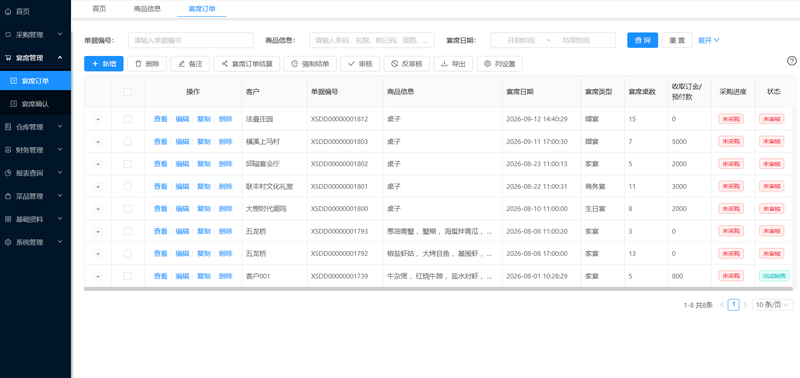Go to next page arrow
The image size is (800, 378).
click(x=745, y=305)
